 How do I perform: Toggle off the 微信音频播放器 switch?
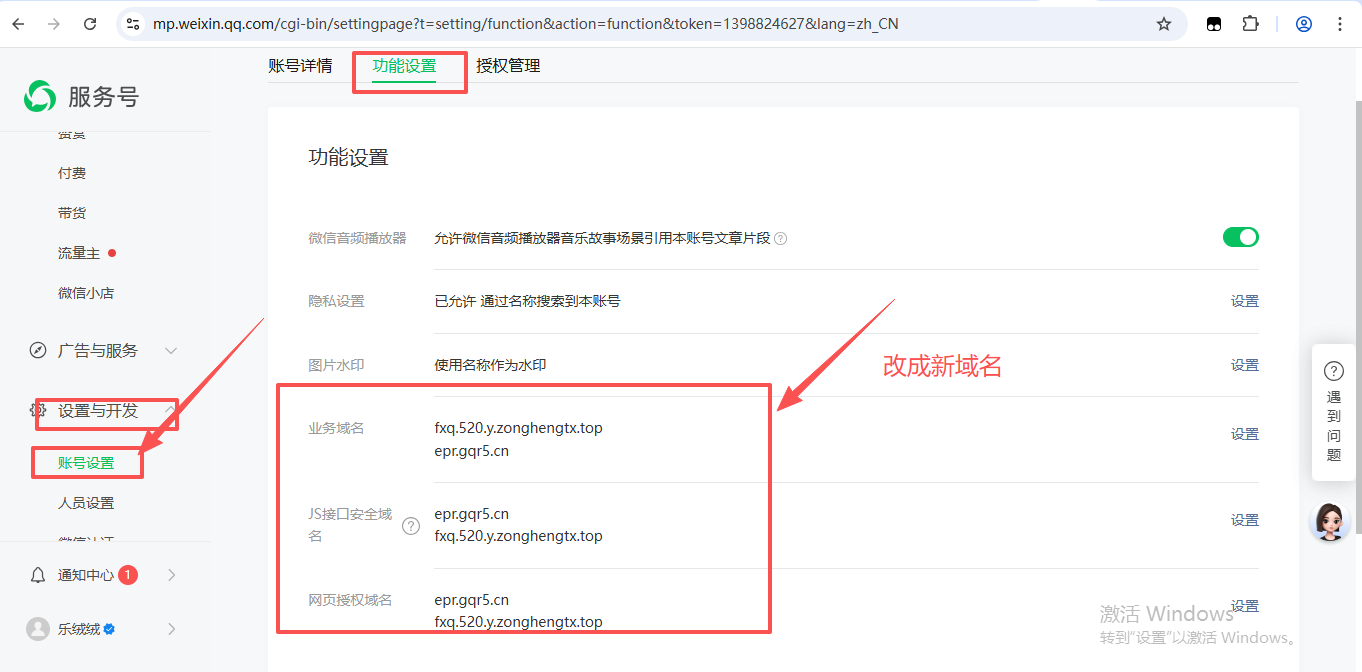click(x=1240, y=237)
